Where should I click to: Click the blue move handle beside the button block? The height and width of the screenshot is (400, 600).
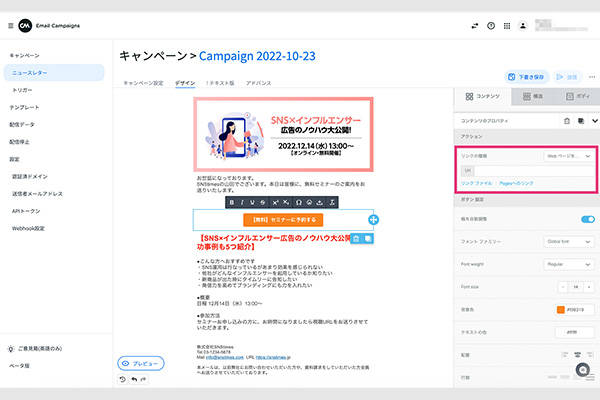point(373,219)
